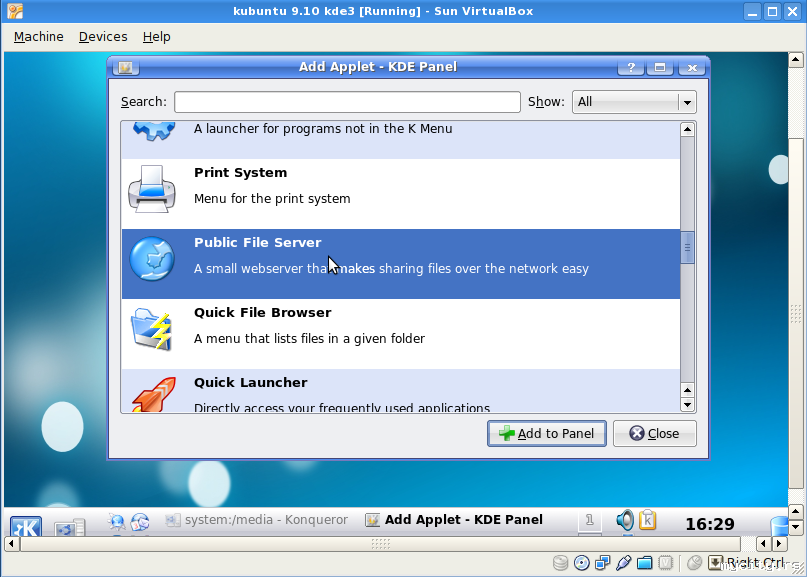Click 'A menu that lists files in a given folder'
Screen dimensions: 807x577
[309, 339]
